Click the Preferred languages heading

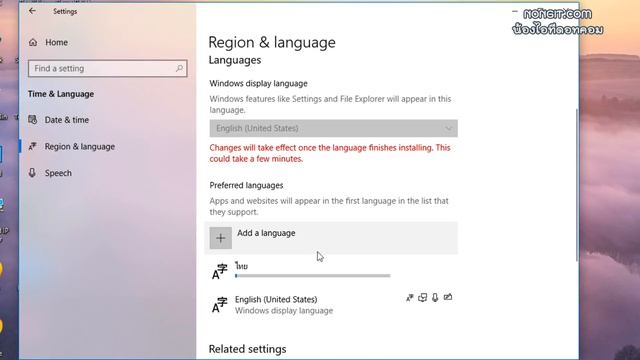246,185
